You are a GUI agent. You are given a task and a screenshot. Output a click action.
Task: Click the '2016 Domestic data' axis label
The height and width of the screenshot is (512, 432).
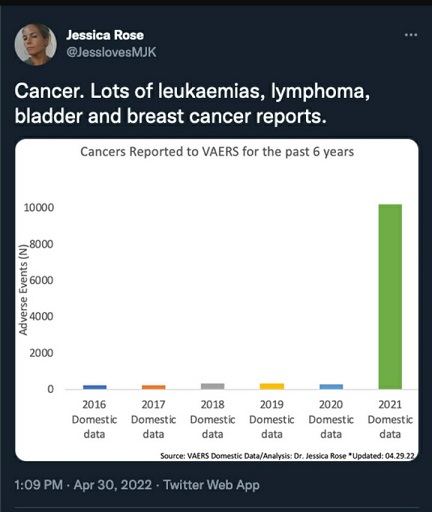94,419
